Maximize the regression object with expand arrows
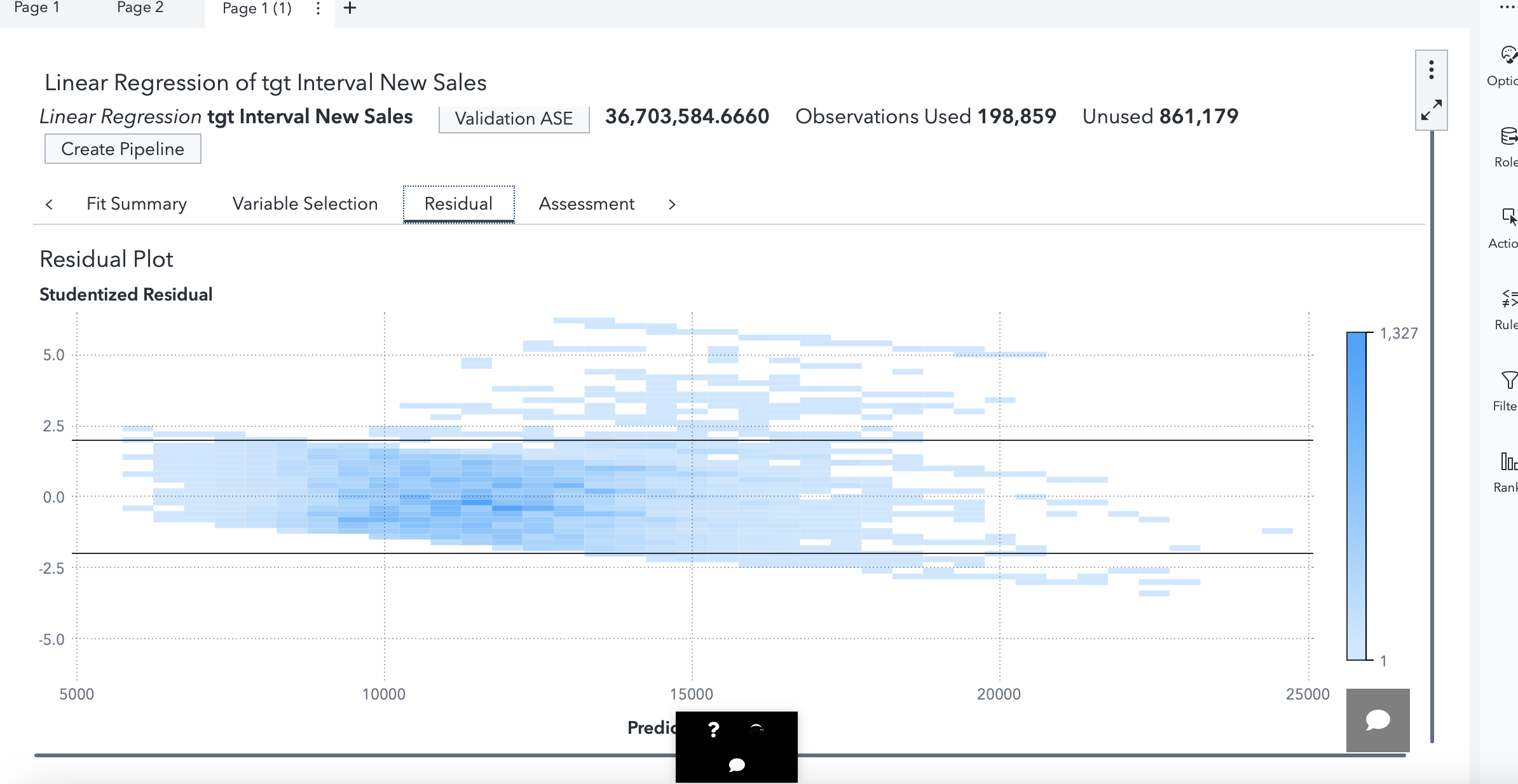The height and width of the screenshot is (784, 1518). click(x=1431, y=110)
